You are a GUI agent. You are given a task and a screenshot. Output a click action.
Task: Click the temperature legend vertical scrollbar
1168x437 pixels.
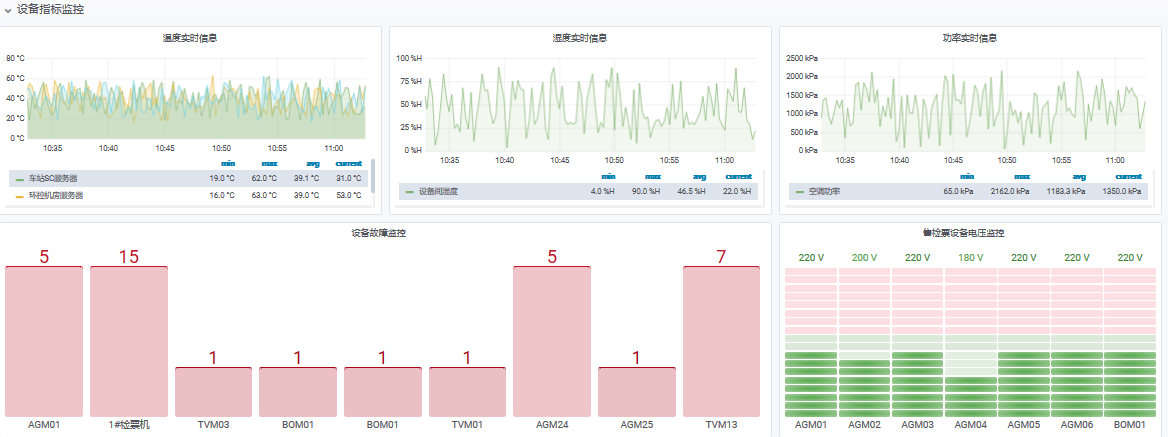(373, 175)
